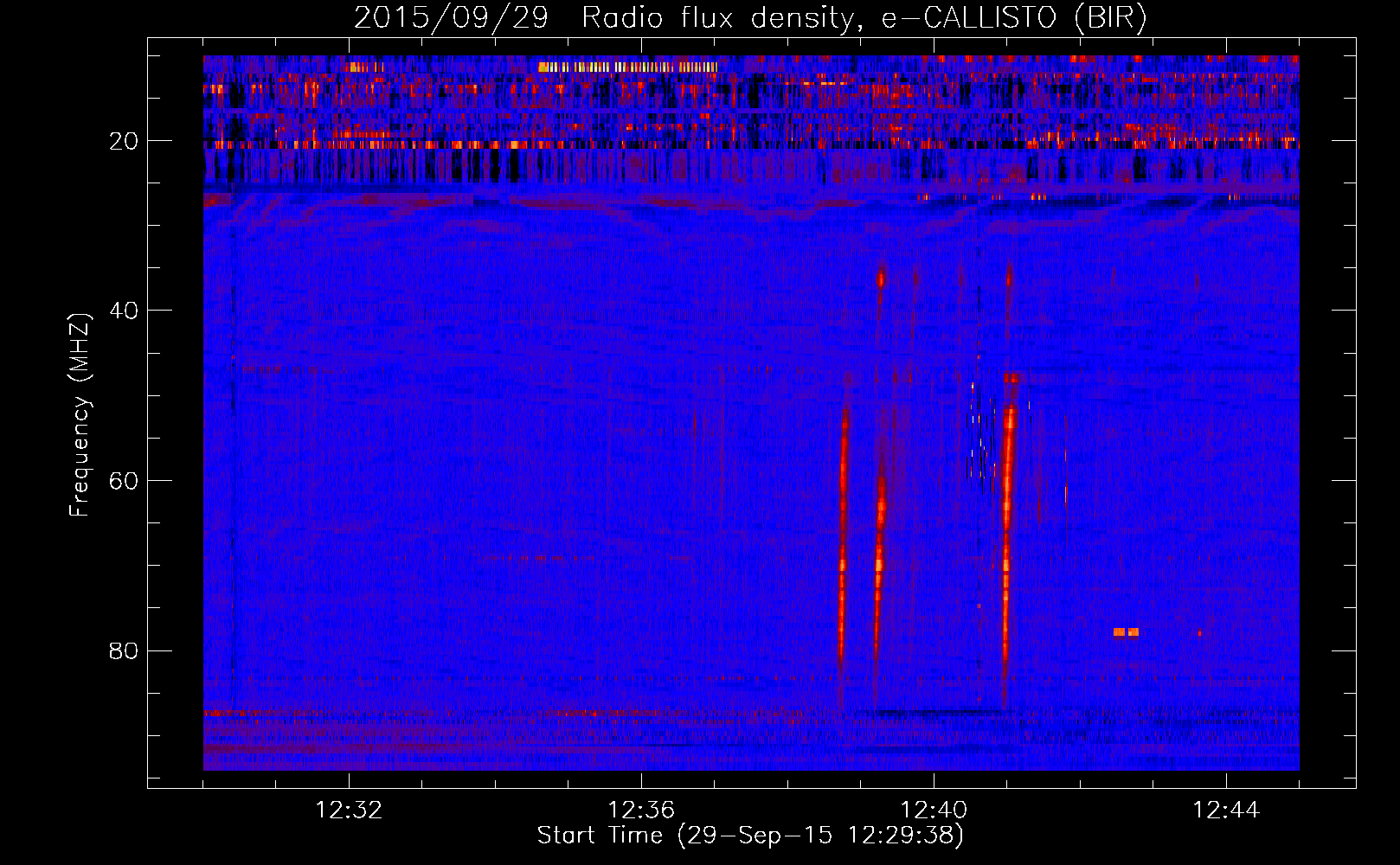Screen dimensions: 1400x865
Task: Click the 40 MHz tick label
Action: click(x=125, y=311)
